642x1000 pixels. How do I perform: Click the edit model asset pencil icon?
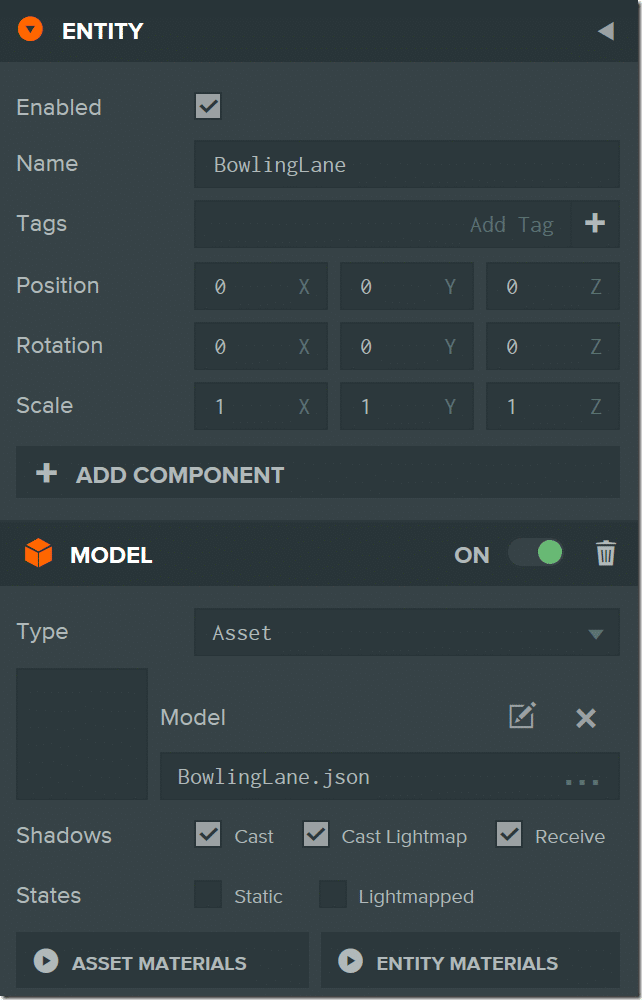(522, 716)
